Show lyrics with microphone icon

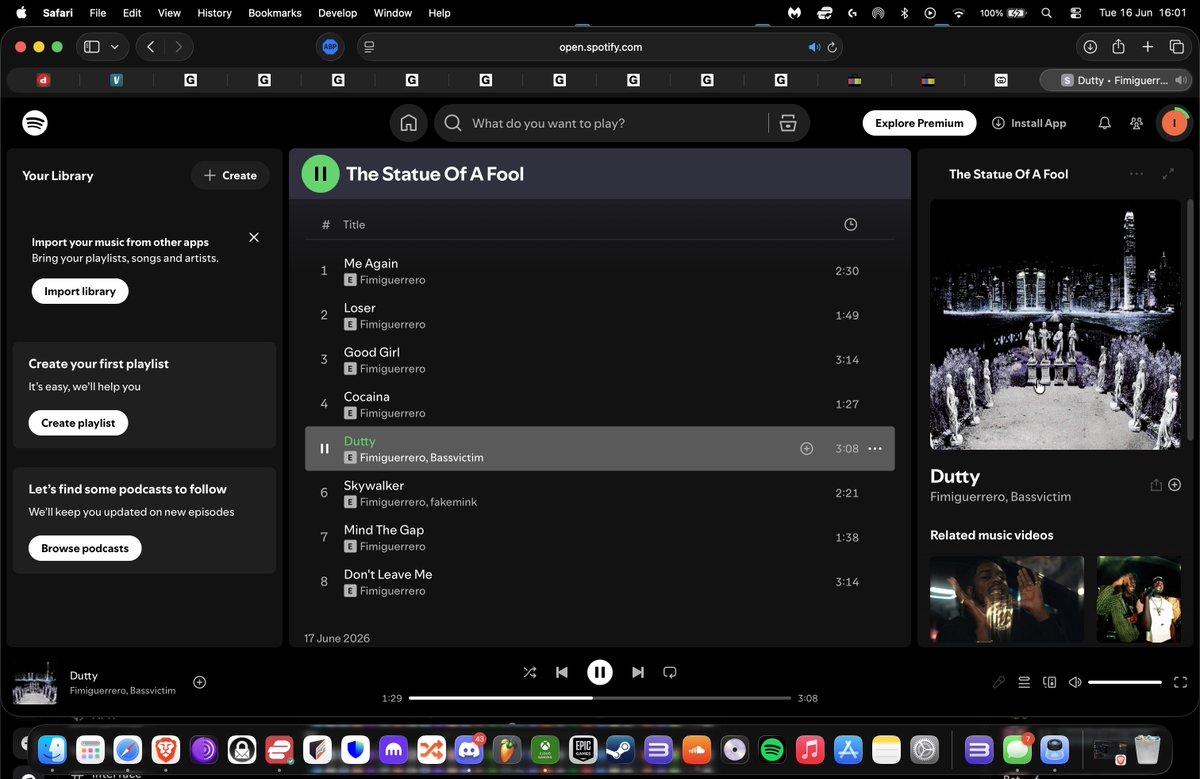[x=998, y=682]
